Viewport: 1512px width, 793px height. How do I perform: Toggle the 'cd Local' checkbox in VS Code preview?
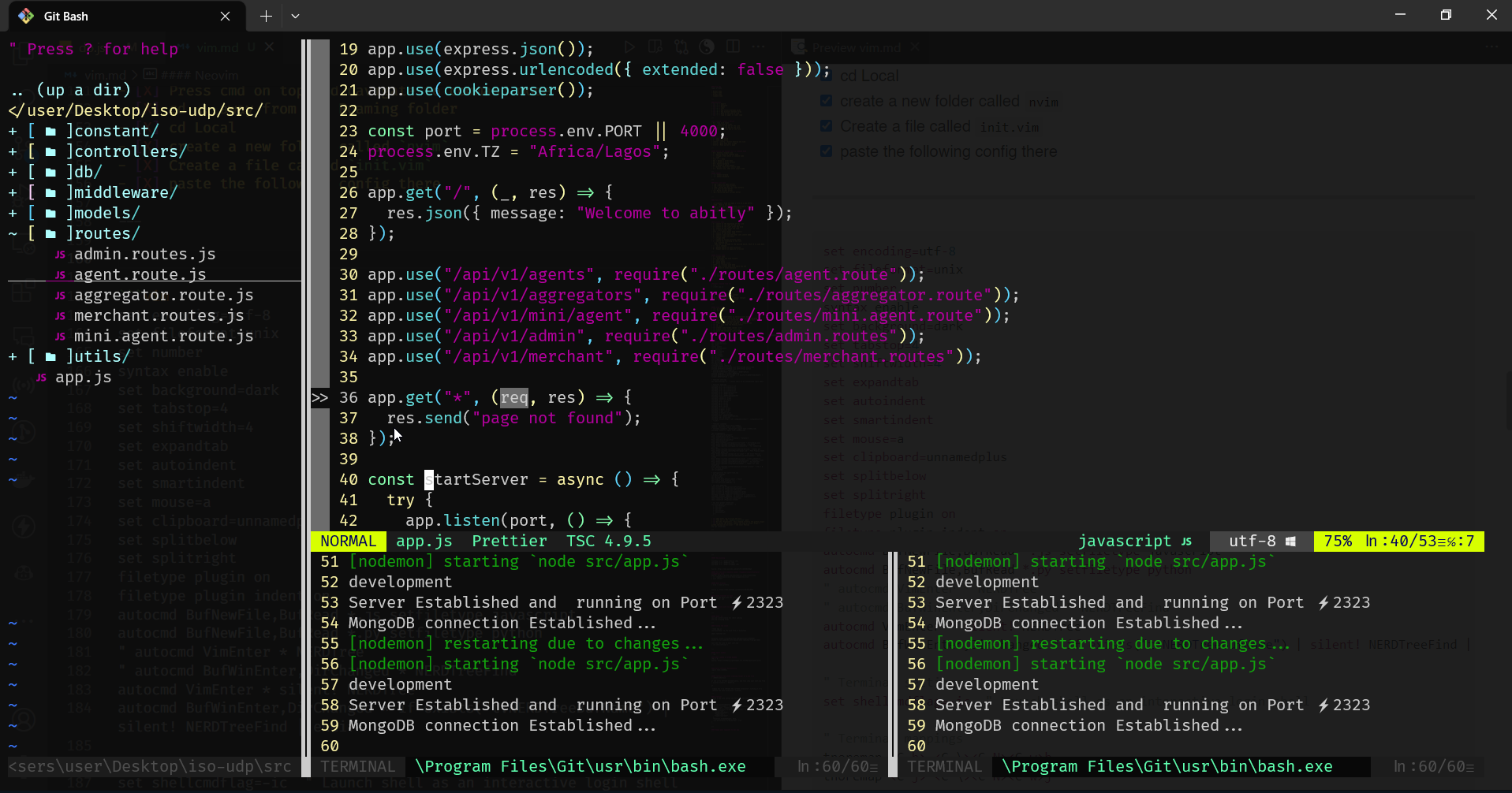click(x=826, y=76)
